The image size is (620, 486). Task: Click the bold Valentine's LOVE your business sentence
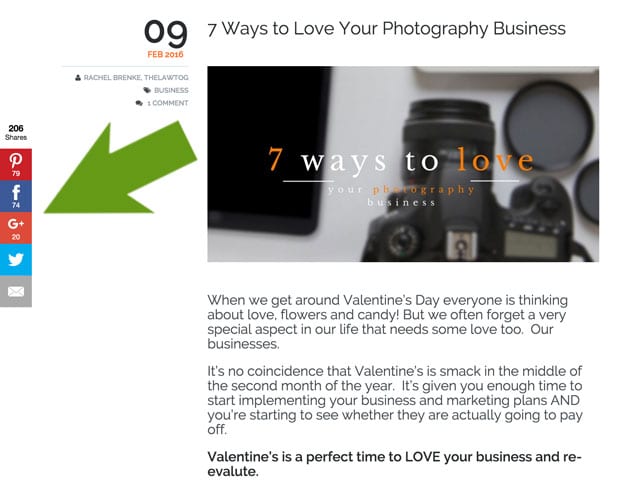pyautogui.click(x=395, y=464)
